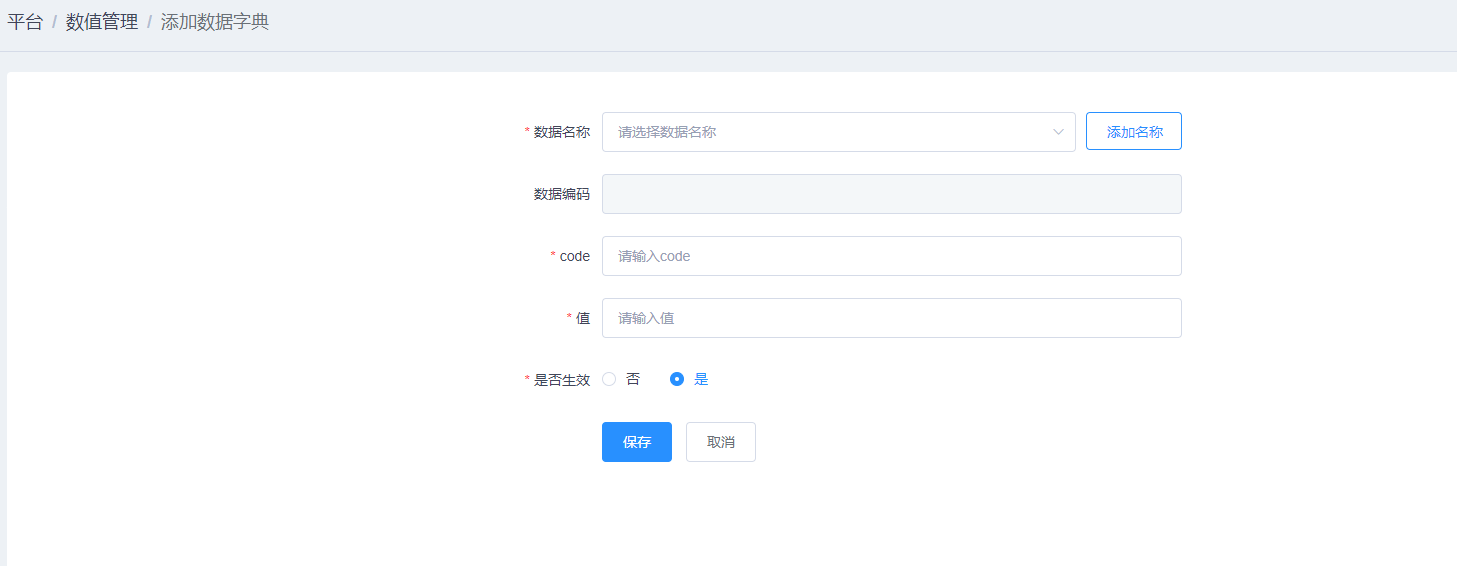
Task: Select the 是 radio button
Action: pyautogui.click(x=677, y=379)
